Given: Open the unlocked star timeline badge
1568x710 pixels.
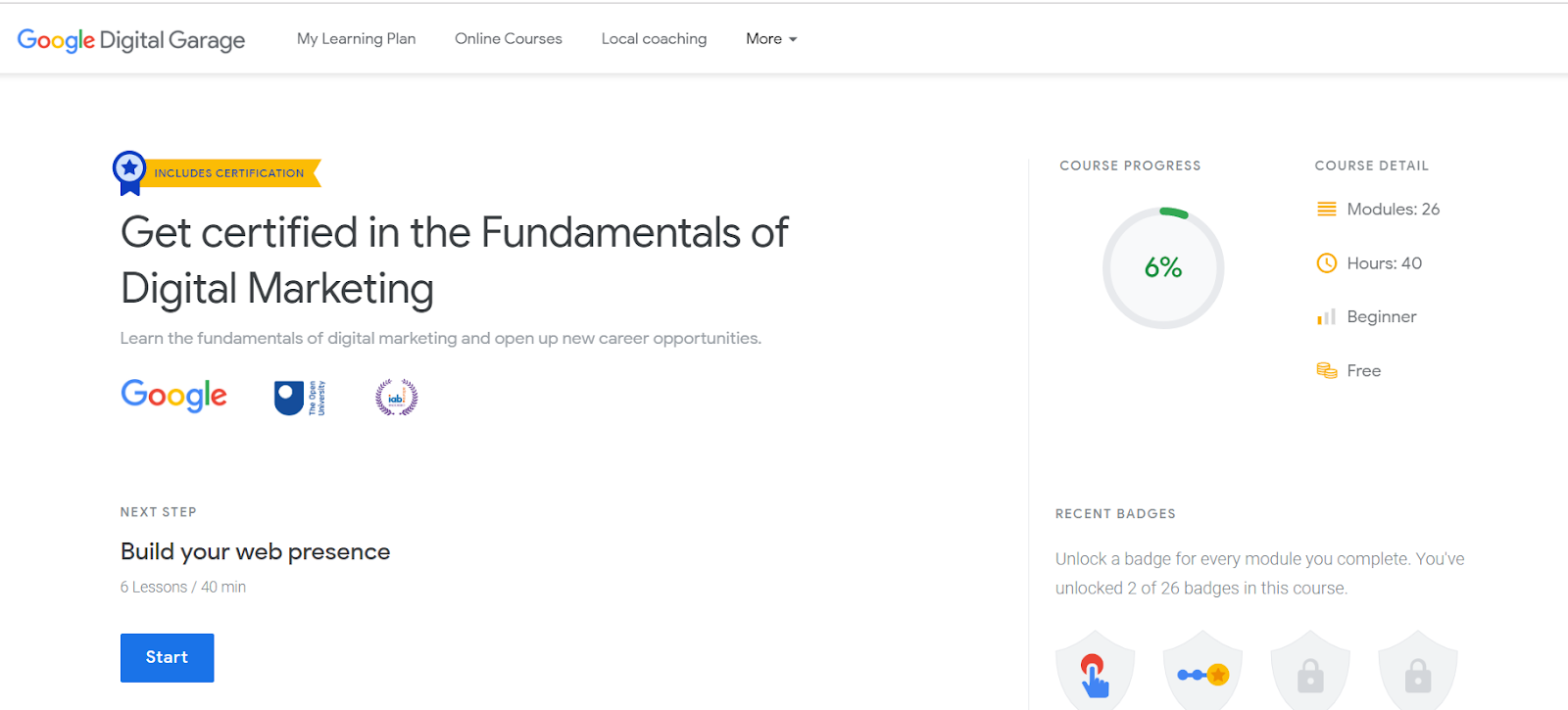Looking at the screenshot, I should pyautogui.click(x=1202, y=672).
